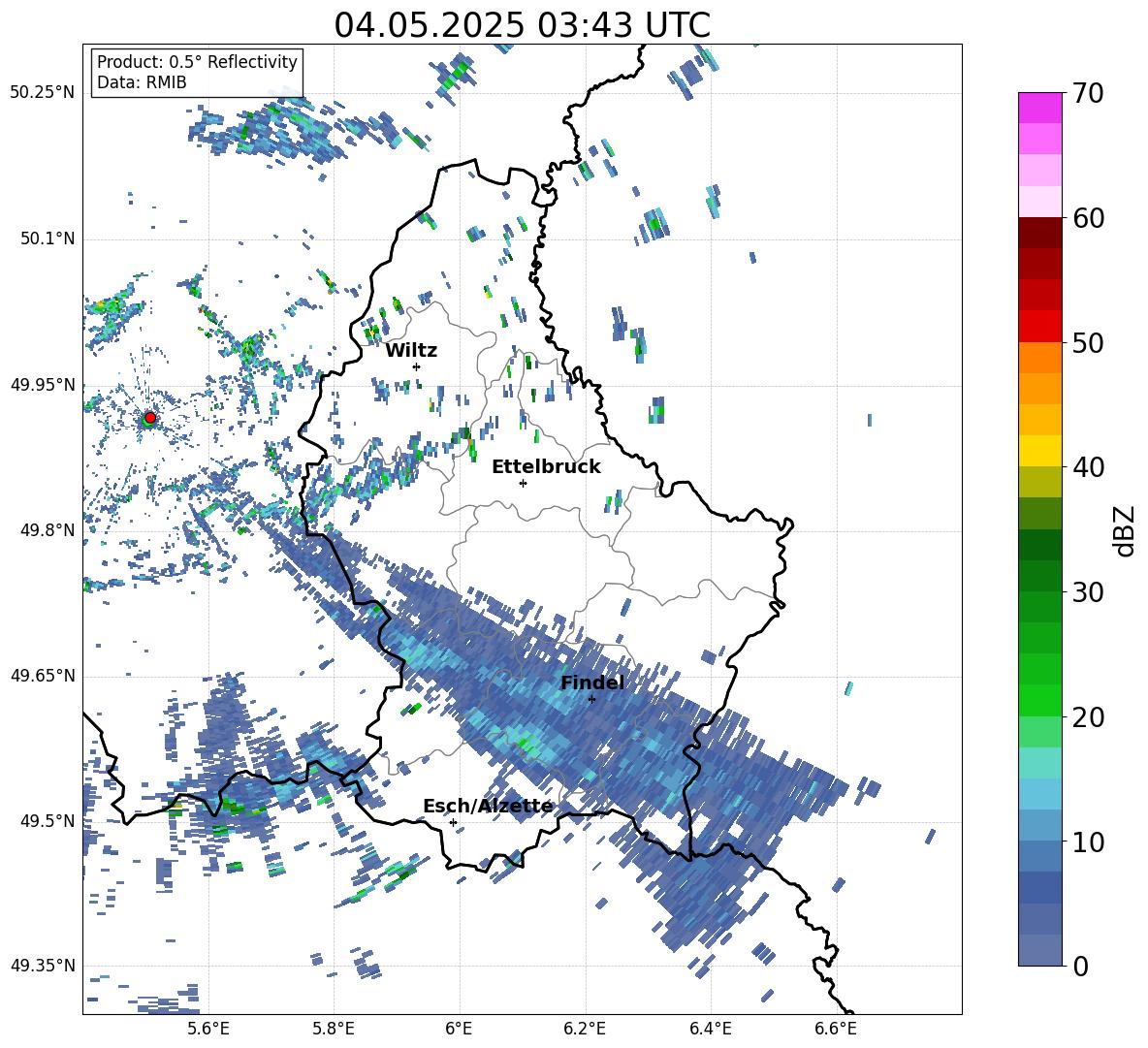Click the 6.6°E longitude label

click(836, 1029)
